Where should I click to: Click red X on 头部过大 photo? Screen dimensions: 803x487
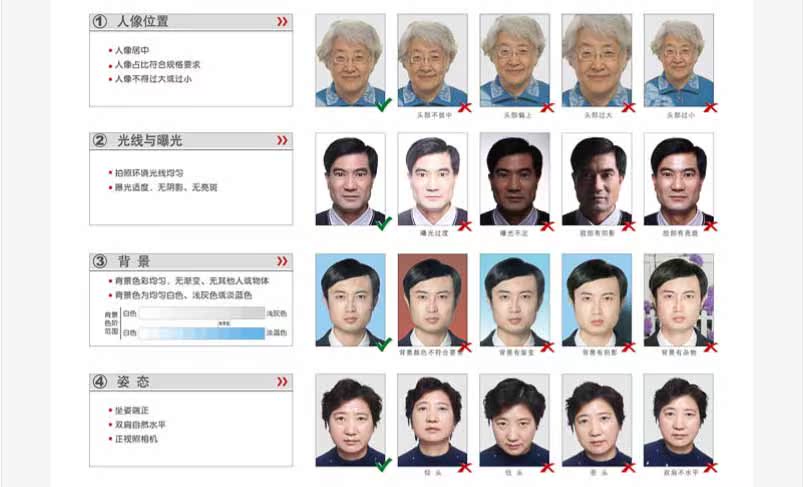628,107
